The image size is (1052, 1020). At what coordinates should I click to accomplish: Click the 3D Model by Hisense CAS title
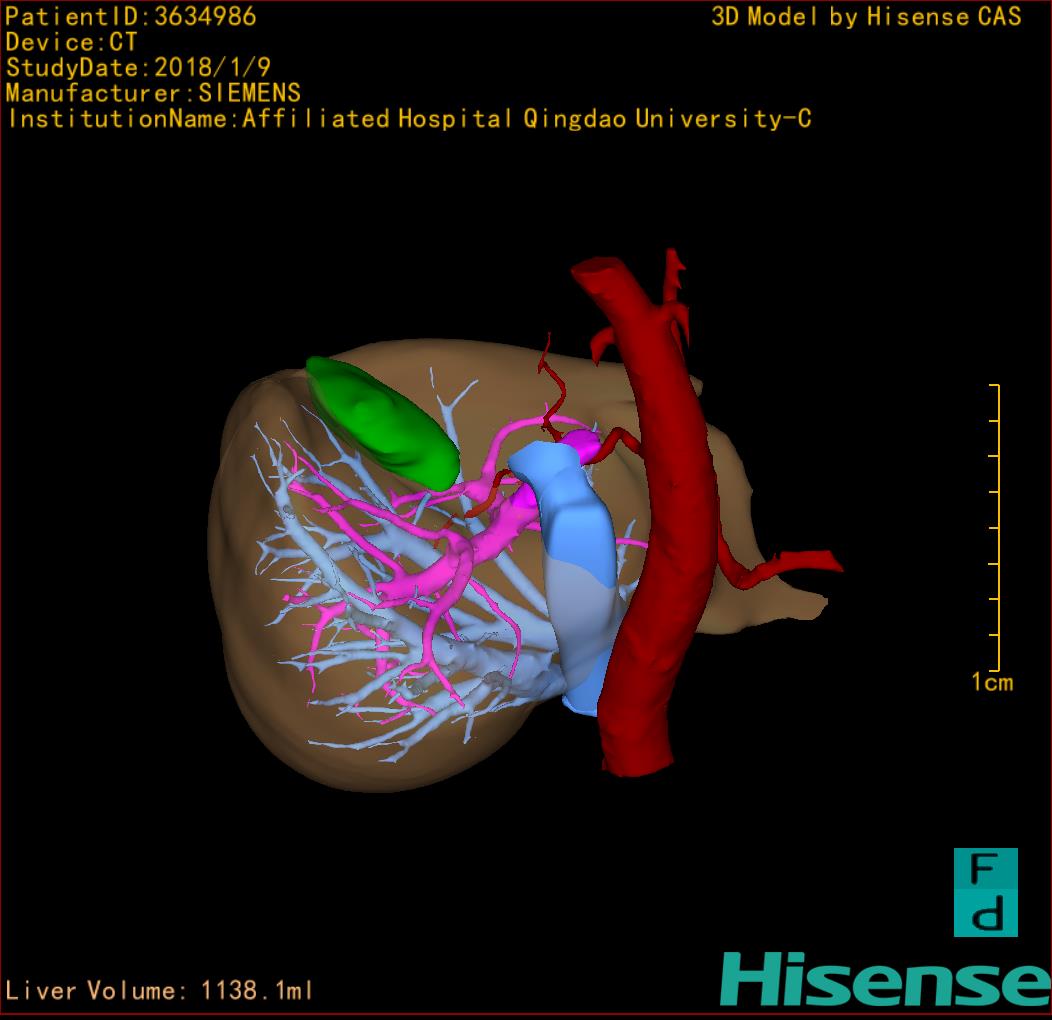coord(866,16)
